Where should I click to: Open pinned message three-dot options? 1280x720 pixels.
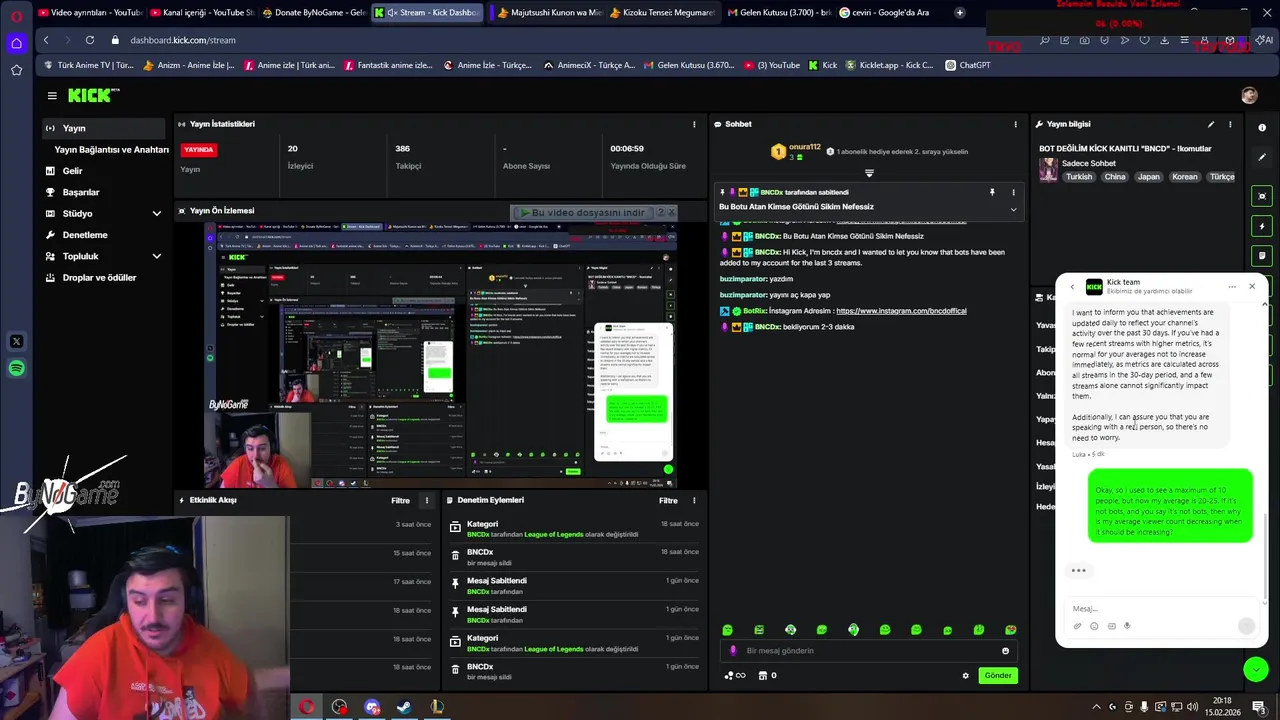(x=1013, y=192)
